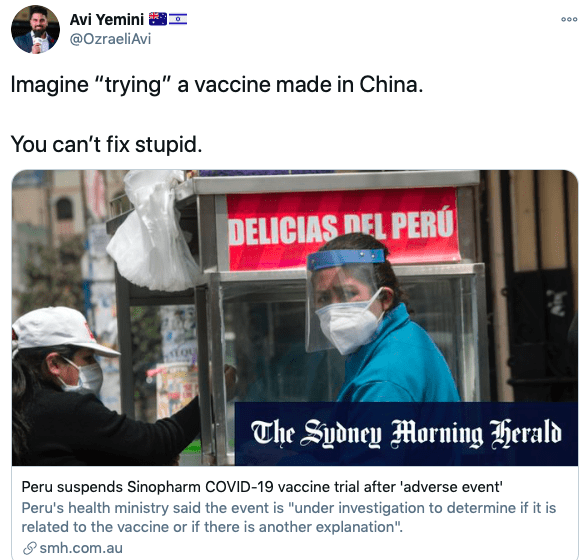Click the woman wearing the face shield

(380, 320)
